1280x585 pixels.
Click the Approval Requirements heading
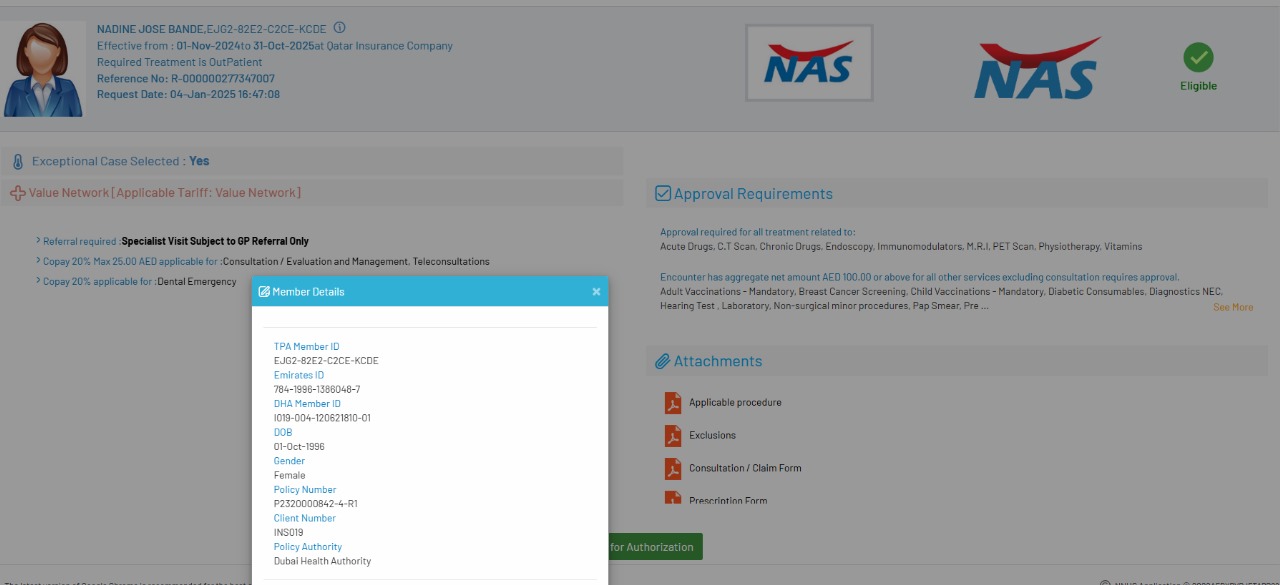[x=753, y=194]
